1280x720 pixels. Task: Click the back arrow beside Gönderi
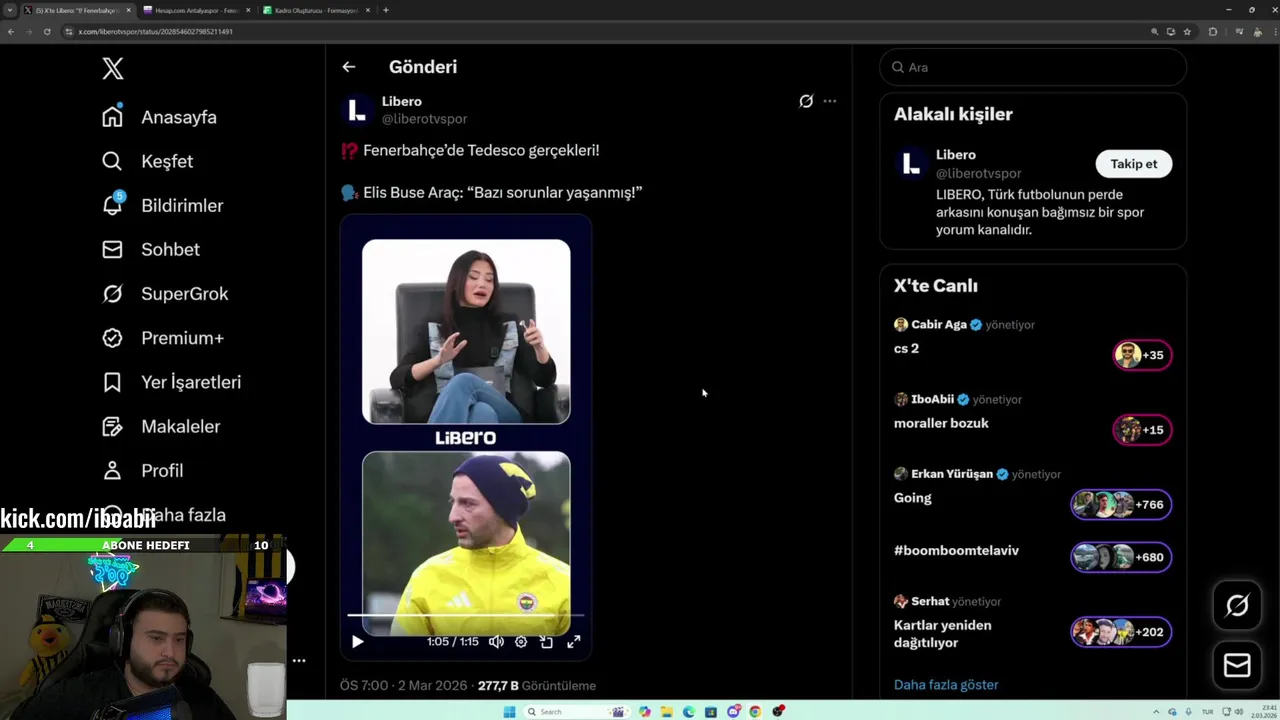pos(348,67)
